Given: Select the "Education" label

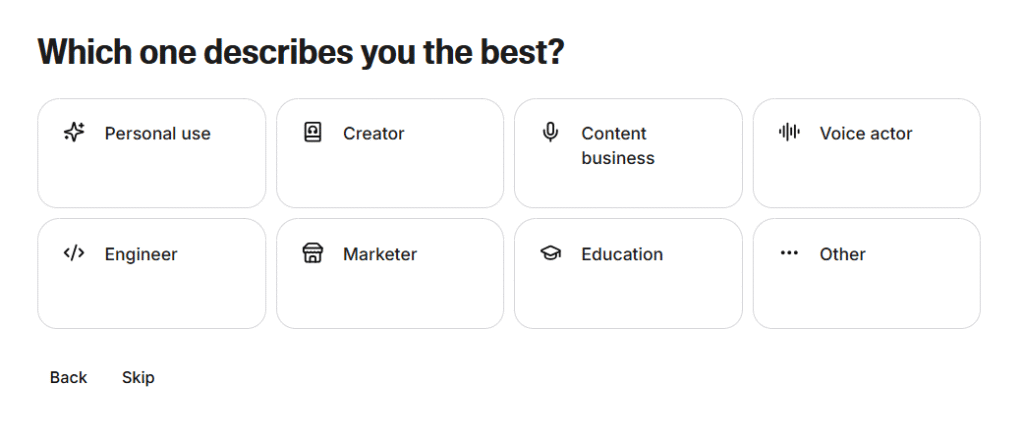Looking at the screenshot, I should (x=622, y=254).
